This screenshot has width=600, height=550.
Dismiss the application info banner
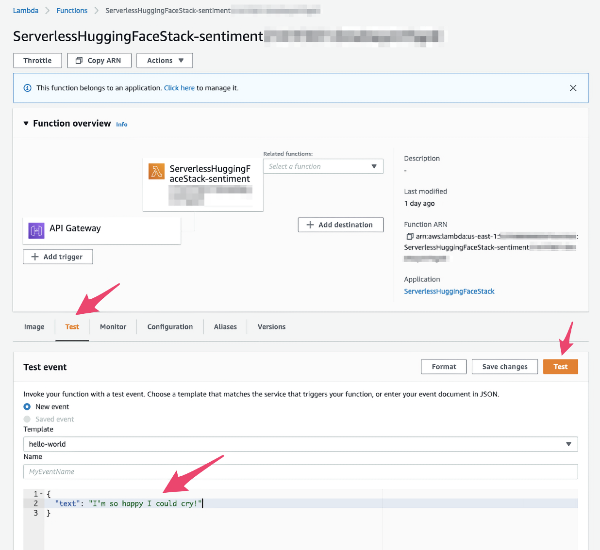tap(573, 88)
